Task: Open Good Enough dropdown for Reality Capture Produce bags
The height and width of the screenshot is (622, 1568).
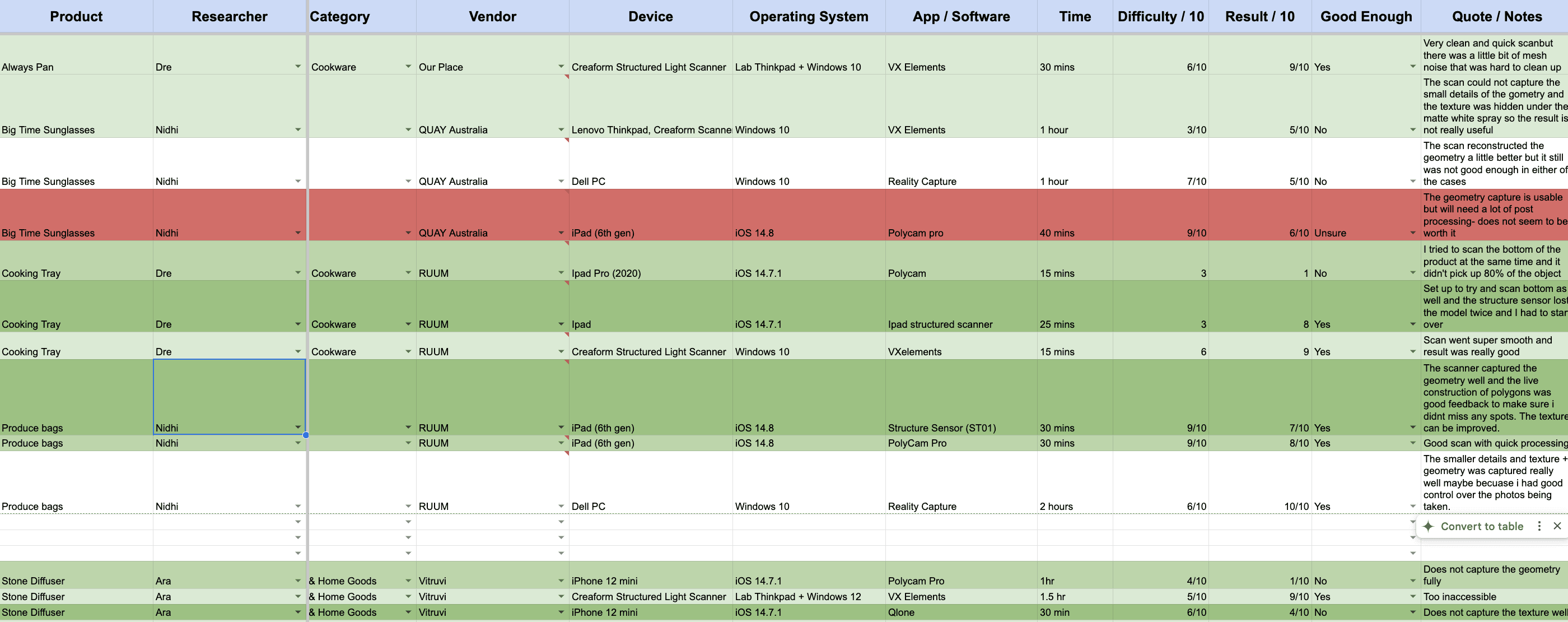Action: (1412, 505)
